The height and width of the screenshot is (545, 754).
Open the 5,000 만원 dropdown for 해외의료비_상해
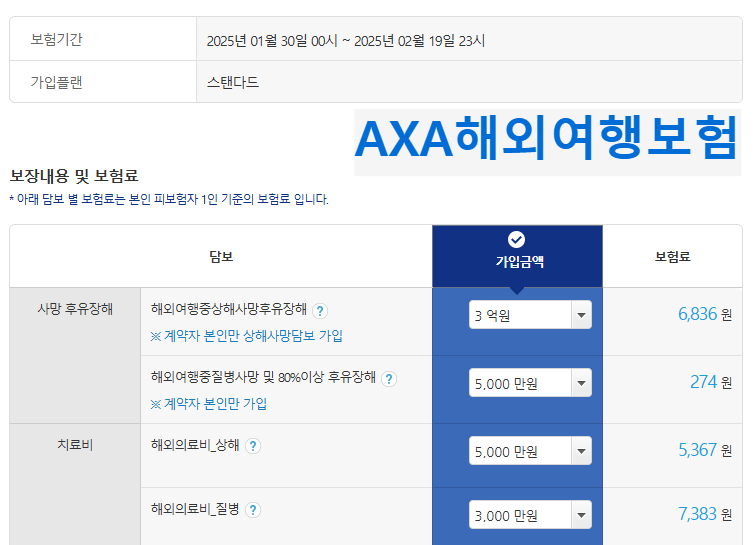[x=530, y=451]
